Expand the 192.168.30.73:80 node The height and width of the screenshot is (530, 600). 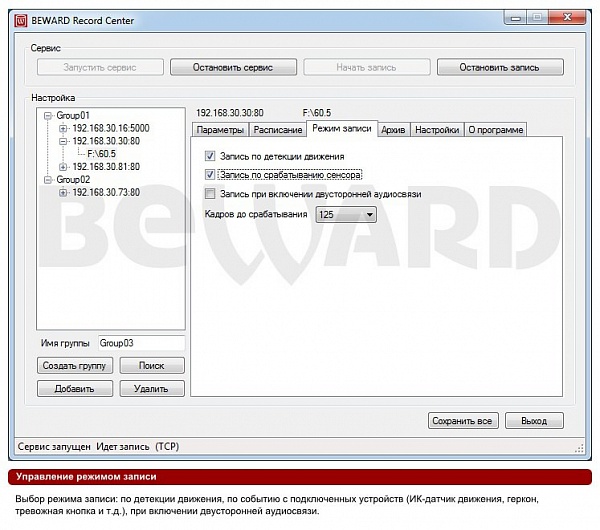[x=63, y=192]
